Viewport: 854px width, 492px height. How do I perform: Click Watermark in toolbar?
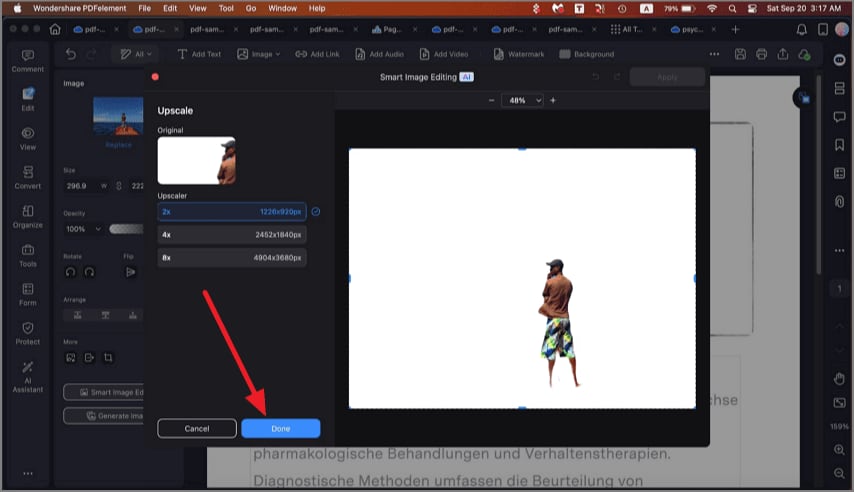coord(519,54)
